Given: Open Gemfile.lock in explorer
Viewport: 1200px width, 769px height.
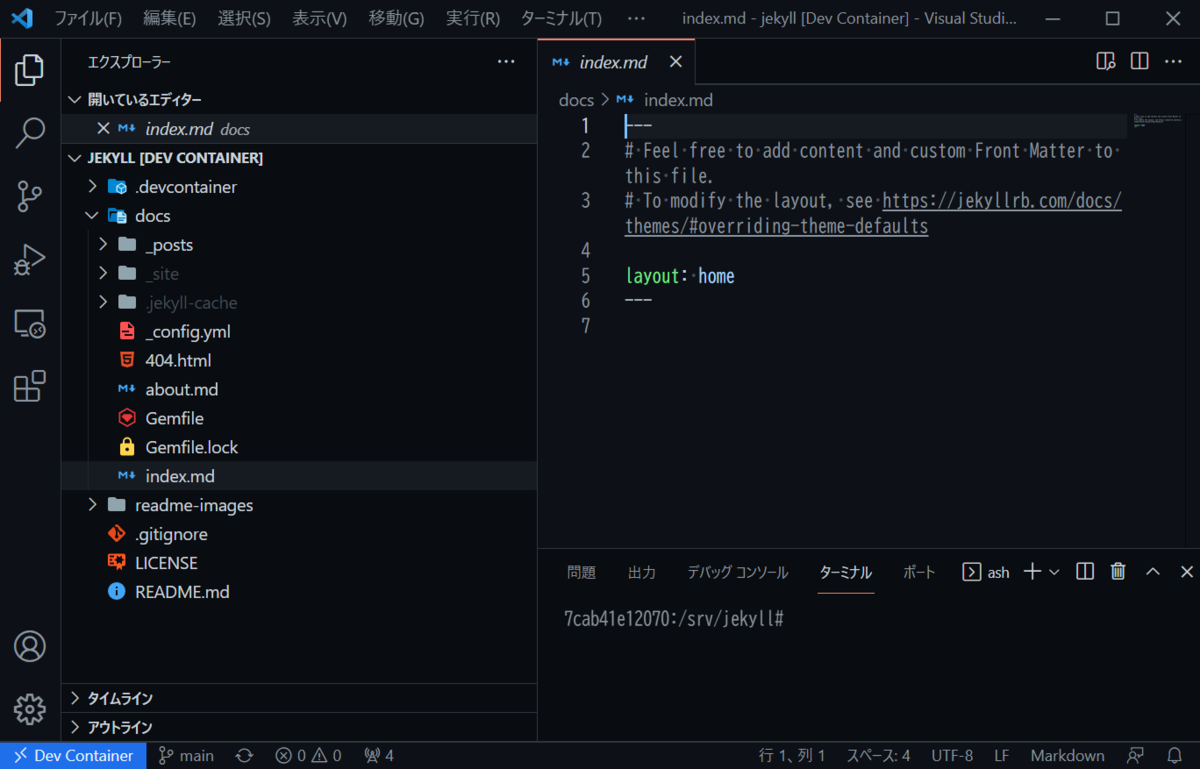Looking at the screenshot, I should pyautogui.click(x=299, y=447).
